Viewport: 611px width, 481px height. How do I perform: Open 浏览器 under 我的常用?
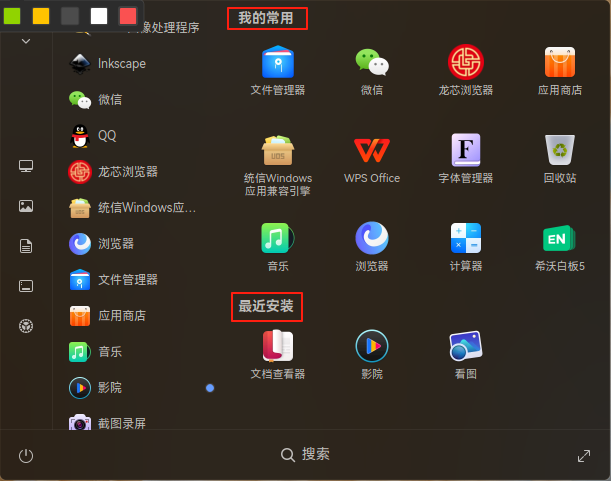click(x=372, y=247)
